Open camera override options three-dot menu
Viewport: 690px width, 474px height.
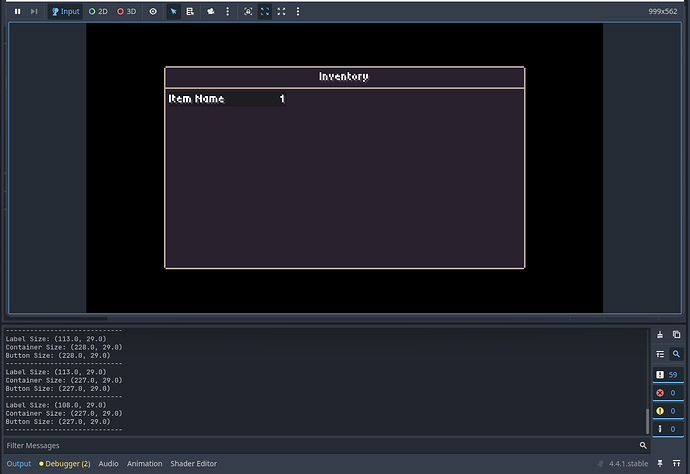(226, 11)
